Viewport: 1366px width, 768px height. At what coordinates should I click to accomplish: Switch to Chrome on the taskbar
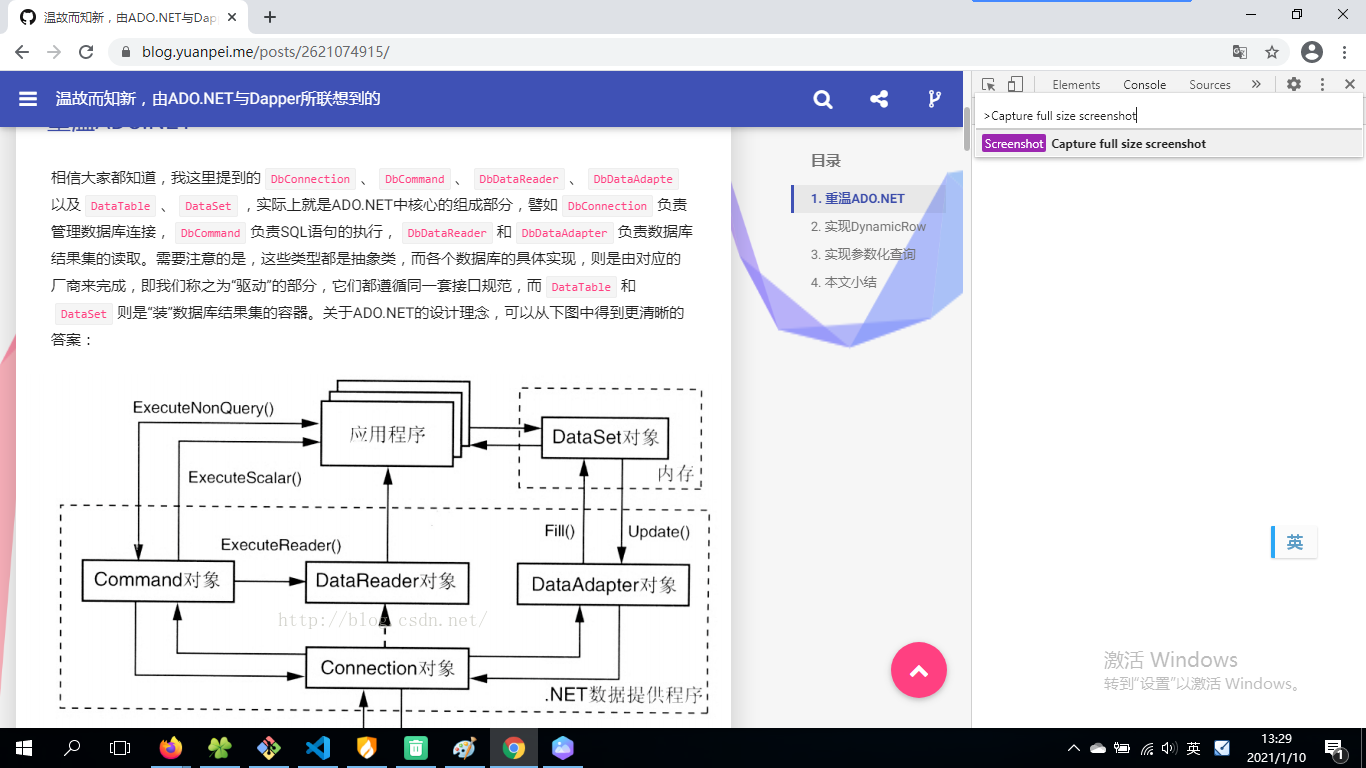point(514,748)
